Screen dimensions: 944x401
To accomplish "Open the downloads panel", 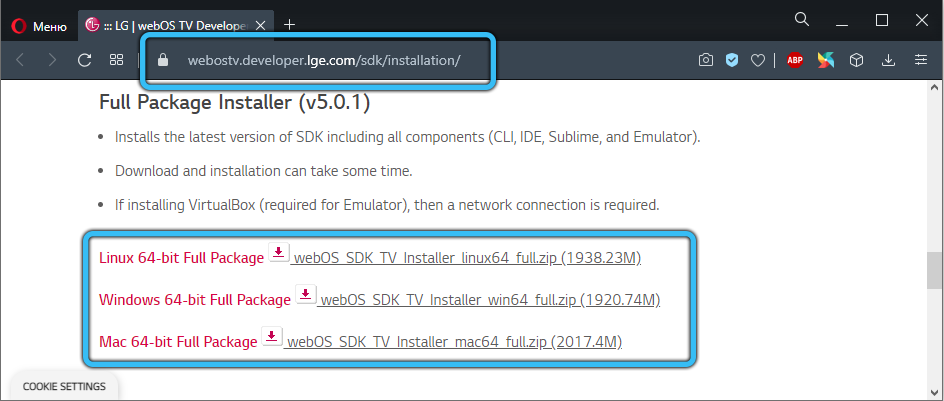I will (888, 61).
